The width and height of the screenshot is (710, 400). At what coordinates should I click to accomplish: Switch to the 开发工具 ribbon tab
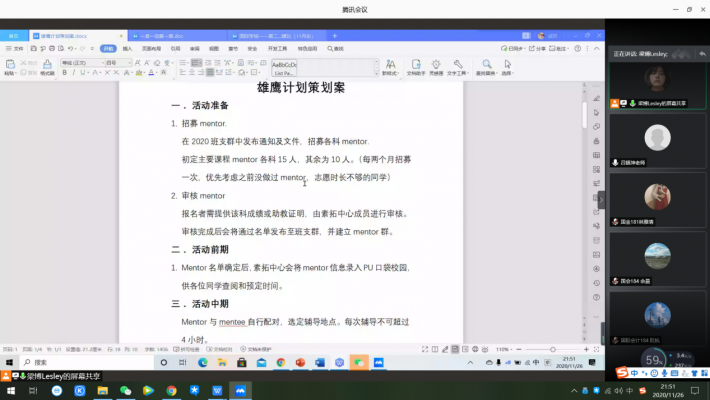point(277,48)
